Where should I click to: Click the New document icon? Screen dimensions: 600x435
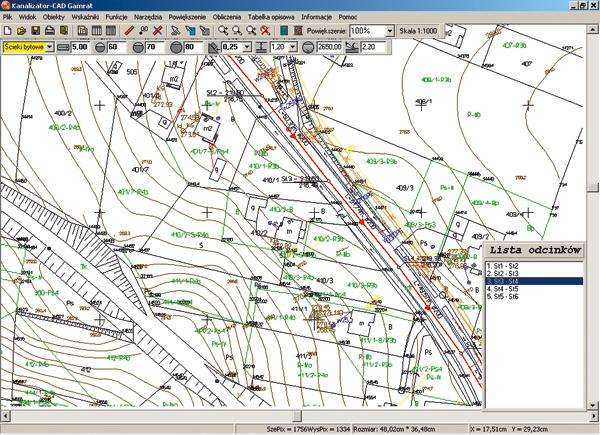click(x=7, y=32)
